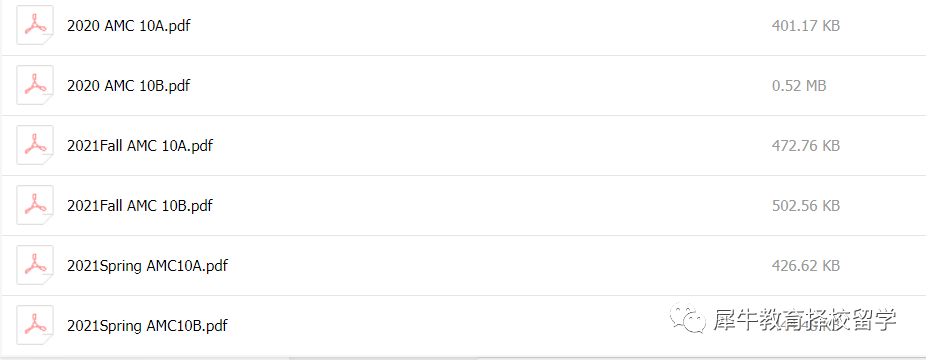Click the 426.62 KB file size
Image resolution: width=926 pixels, height=360 pixels.
[x=806, y=266]
